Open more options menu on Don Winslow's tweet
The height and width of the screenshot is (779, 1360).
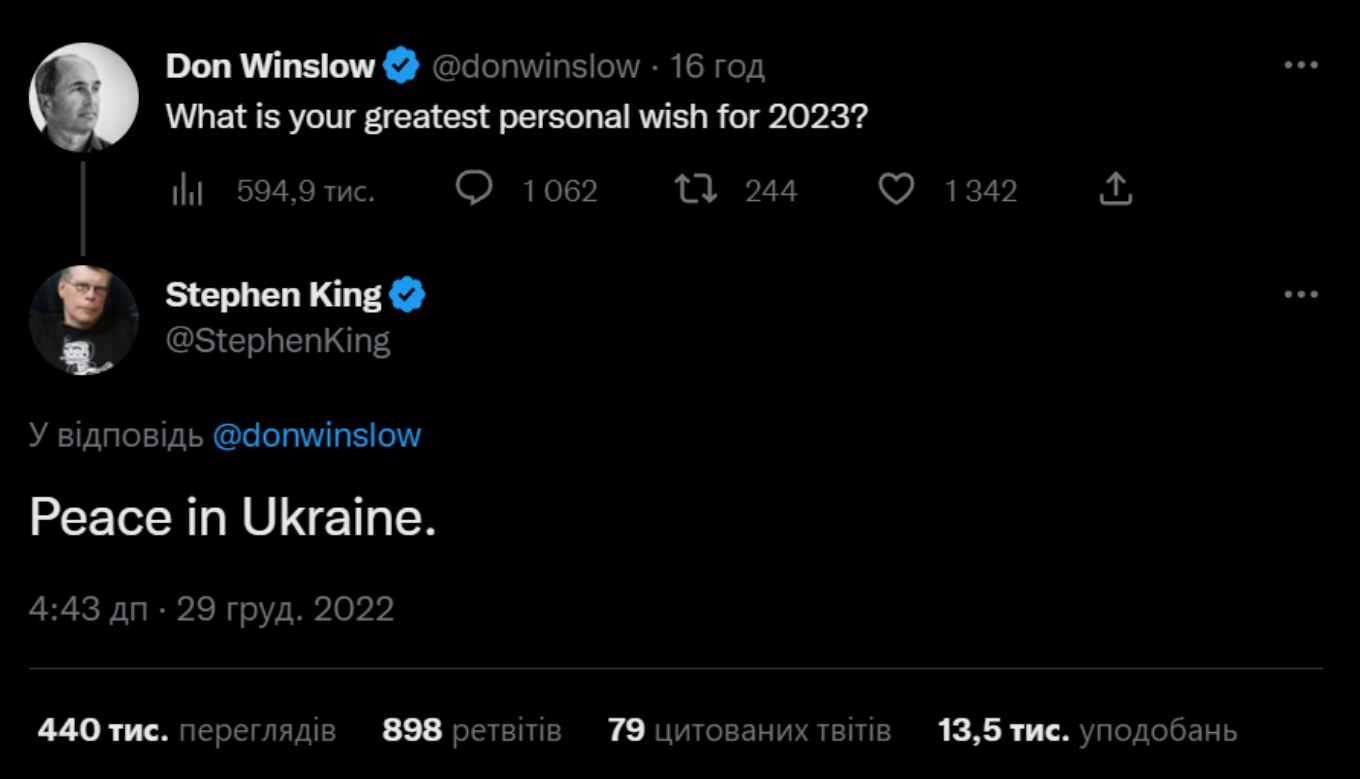pyautogui.click(x=1300, y=66)
